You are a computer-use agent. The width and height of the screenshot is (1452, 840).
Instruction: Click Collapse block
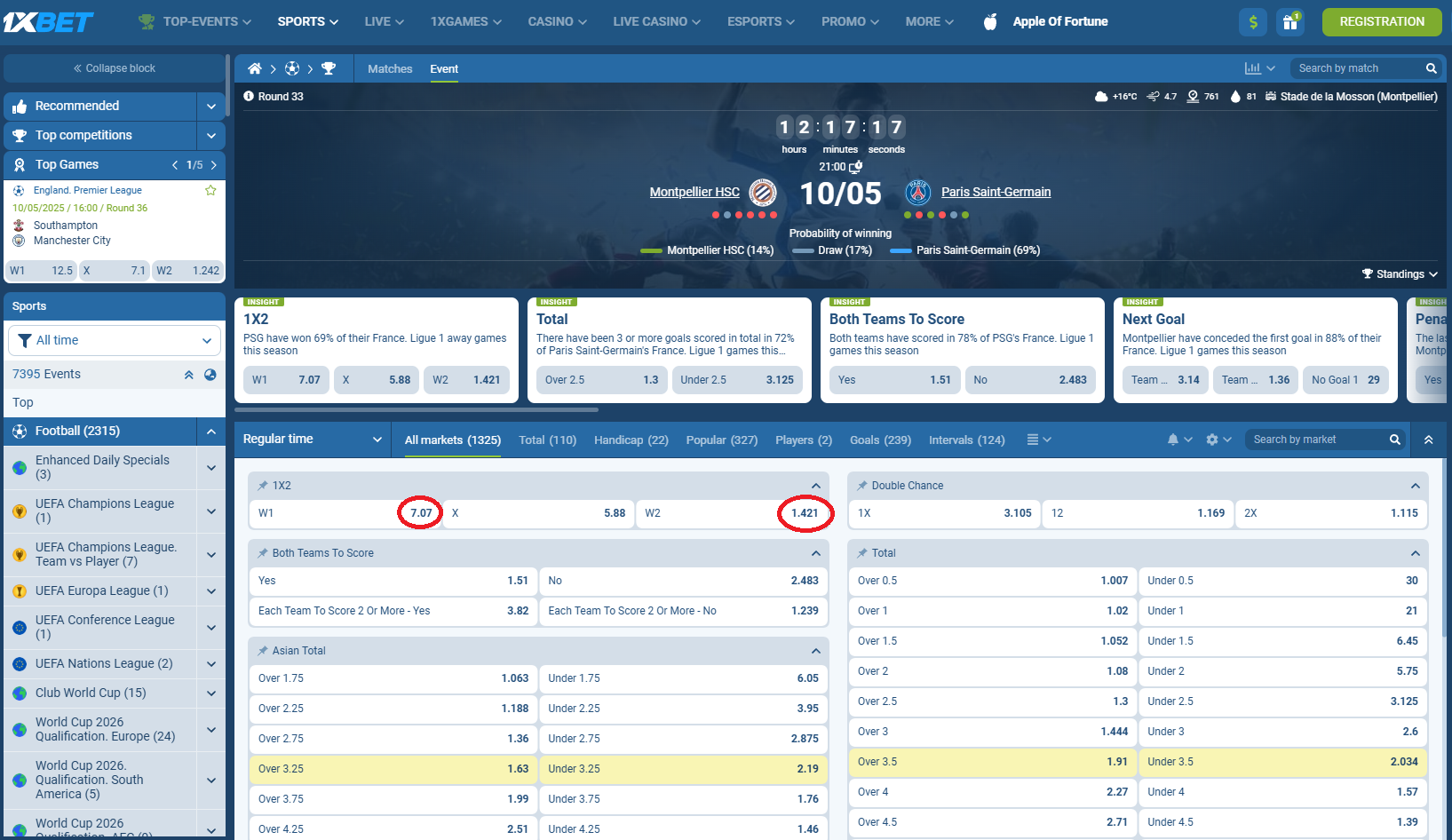[115, 68]
